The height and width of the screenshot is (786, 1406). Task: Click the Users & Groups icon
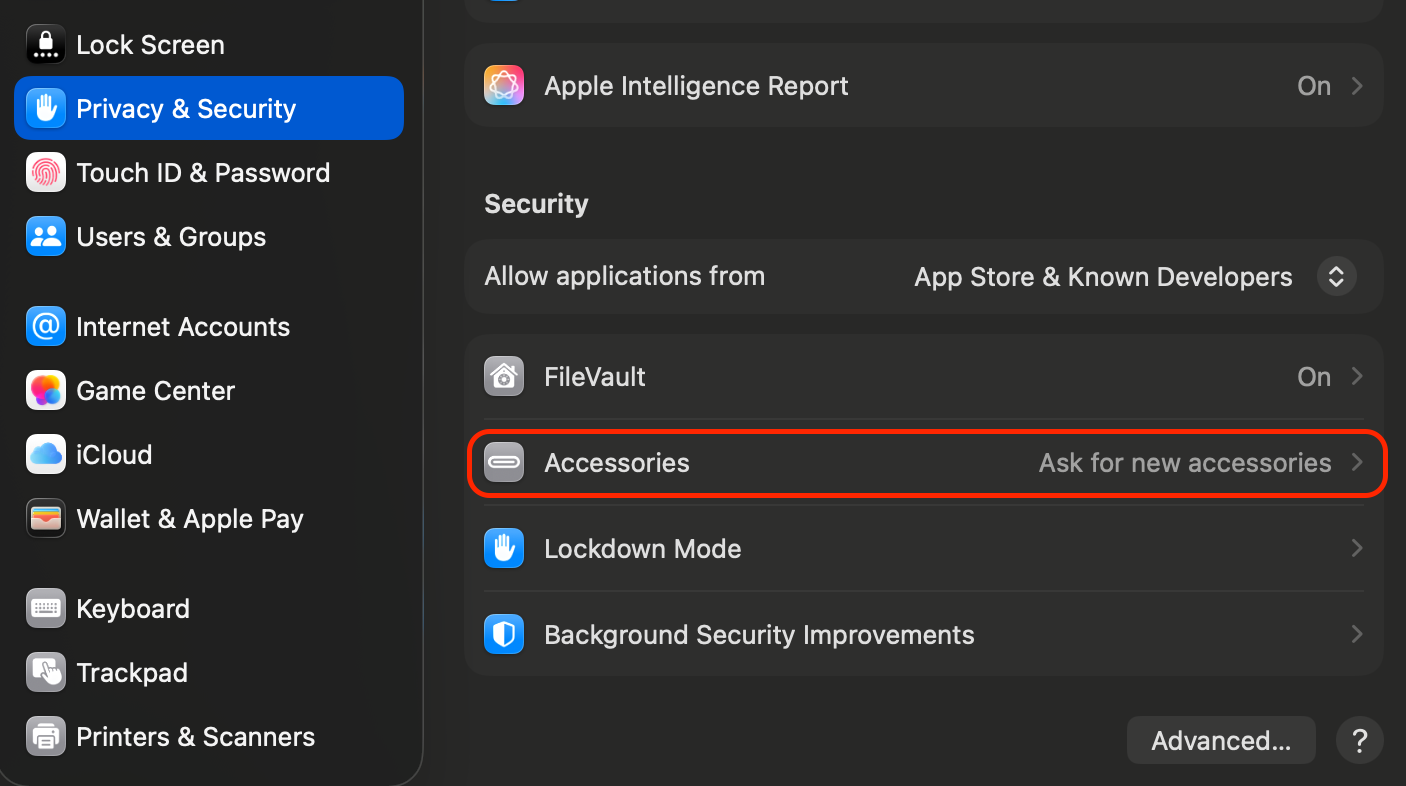click(x=46, y=237)
